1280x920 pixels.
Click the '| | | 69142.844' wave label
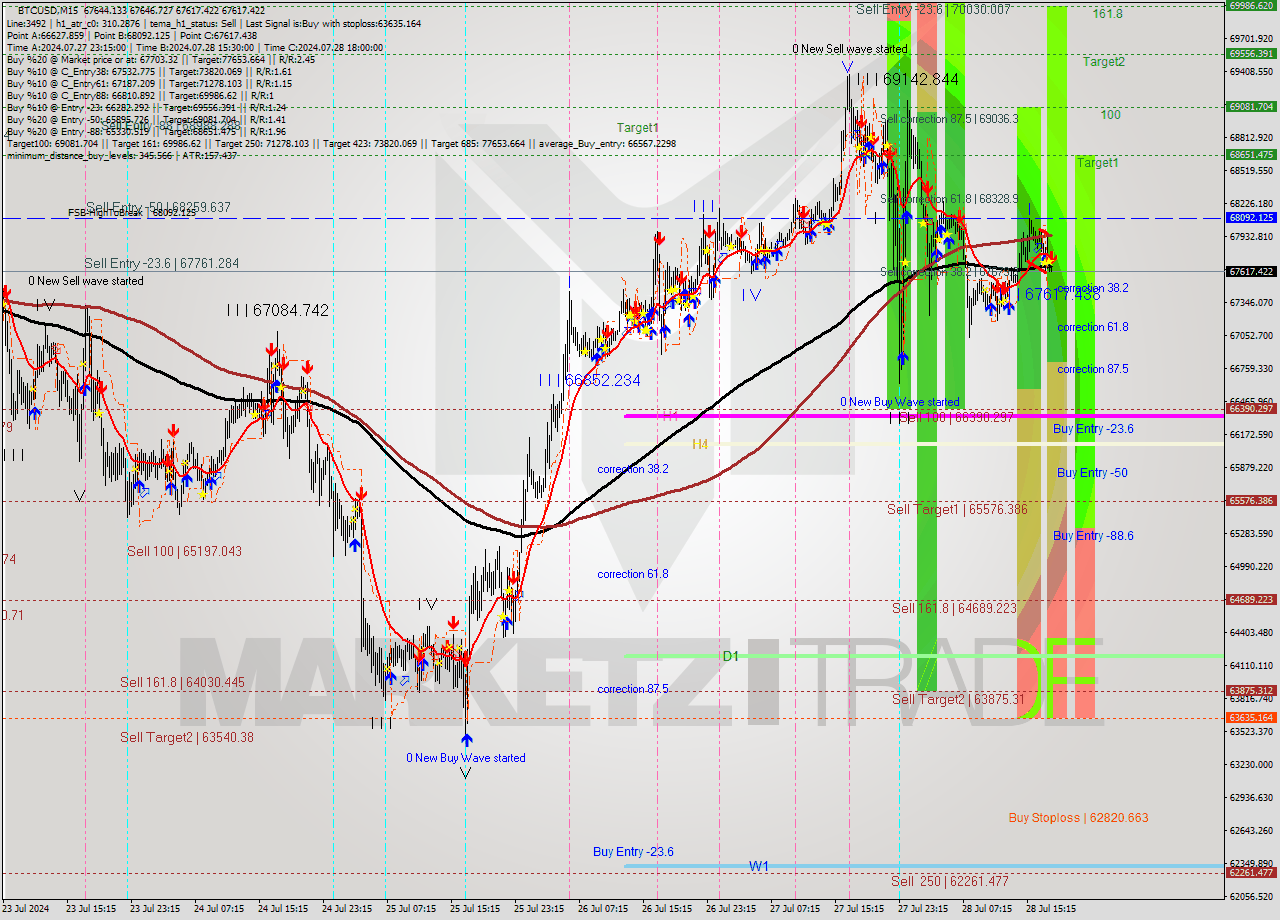908,78
